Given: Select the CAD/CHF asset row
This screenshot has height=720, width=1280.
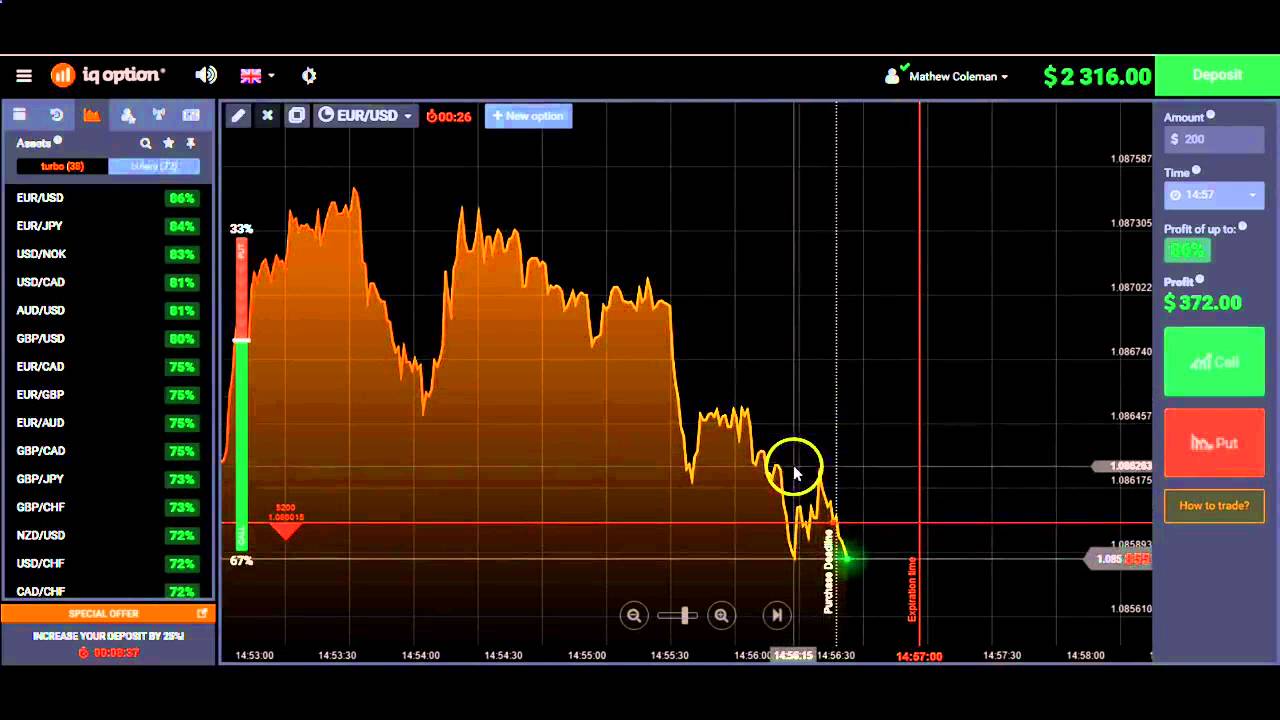Looking at the screenshot, I should (x=106, y=590).
